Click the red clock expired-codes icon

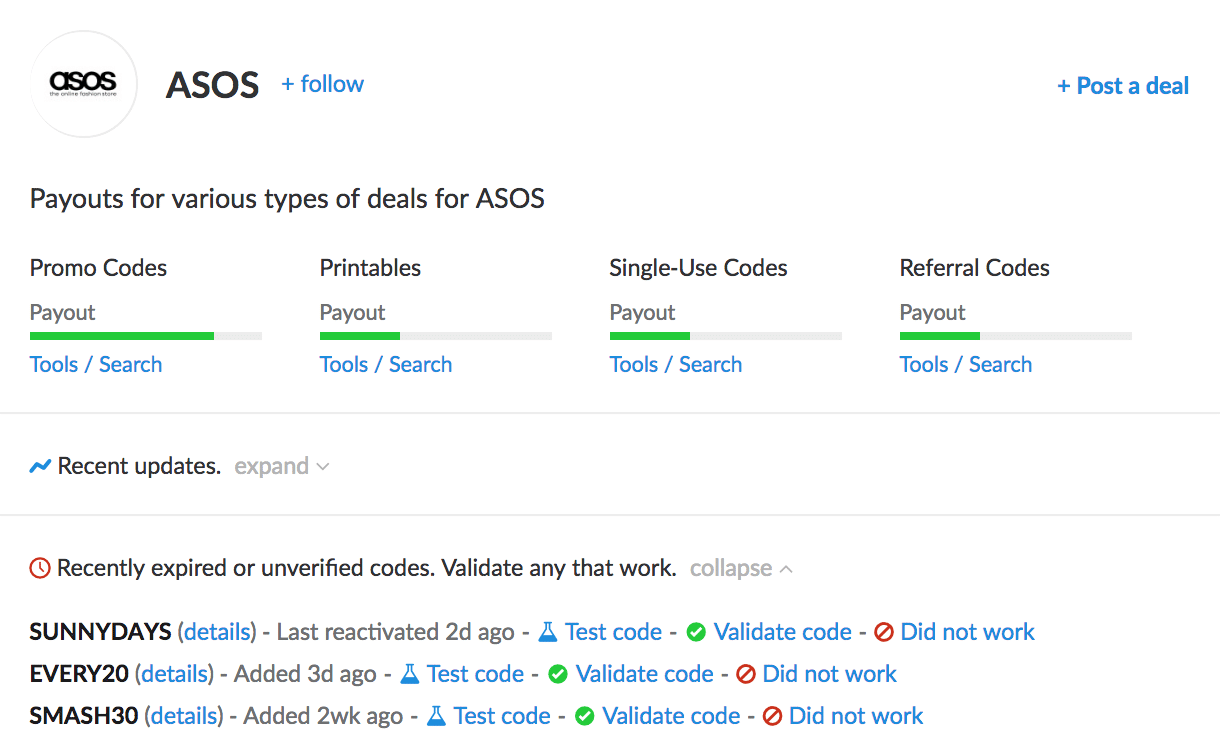40,569
